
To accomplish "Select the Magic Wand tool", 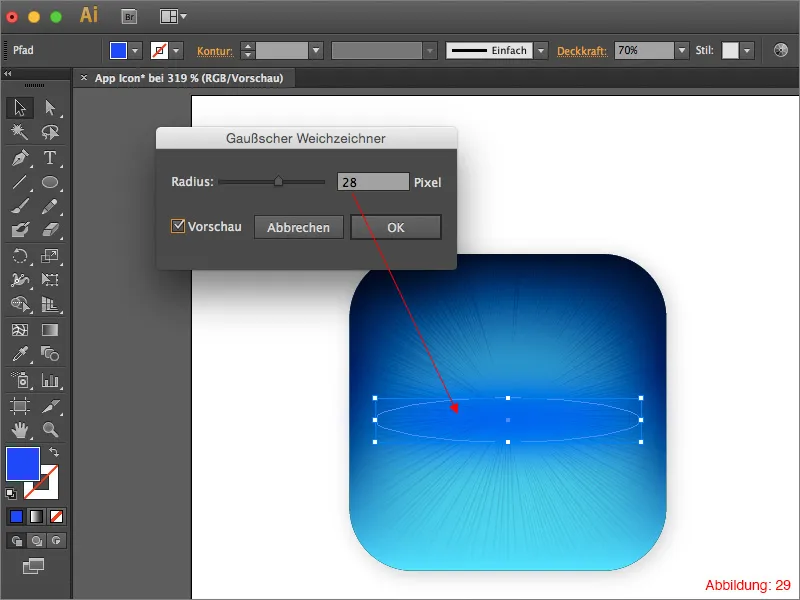I will click(x=20, y=132).
